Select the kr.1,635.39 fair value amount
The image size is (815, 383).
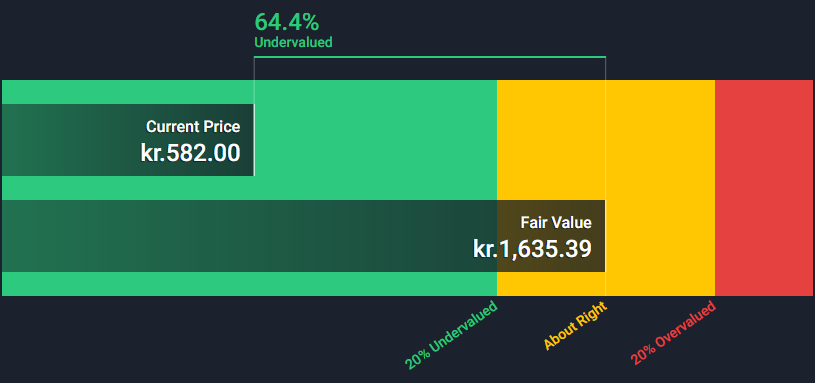pos(532,248)
